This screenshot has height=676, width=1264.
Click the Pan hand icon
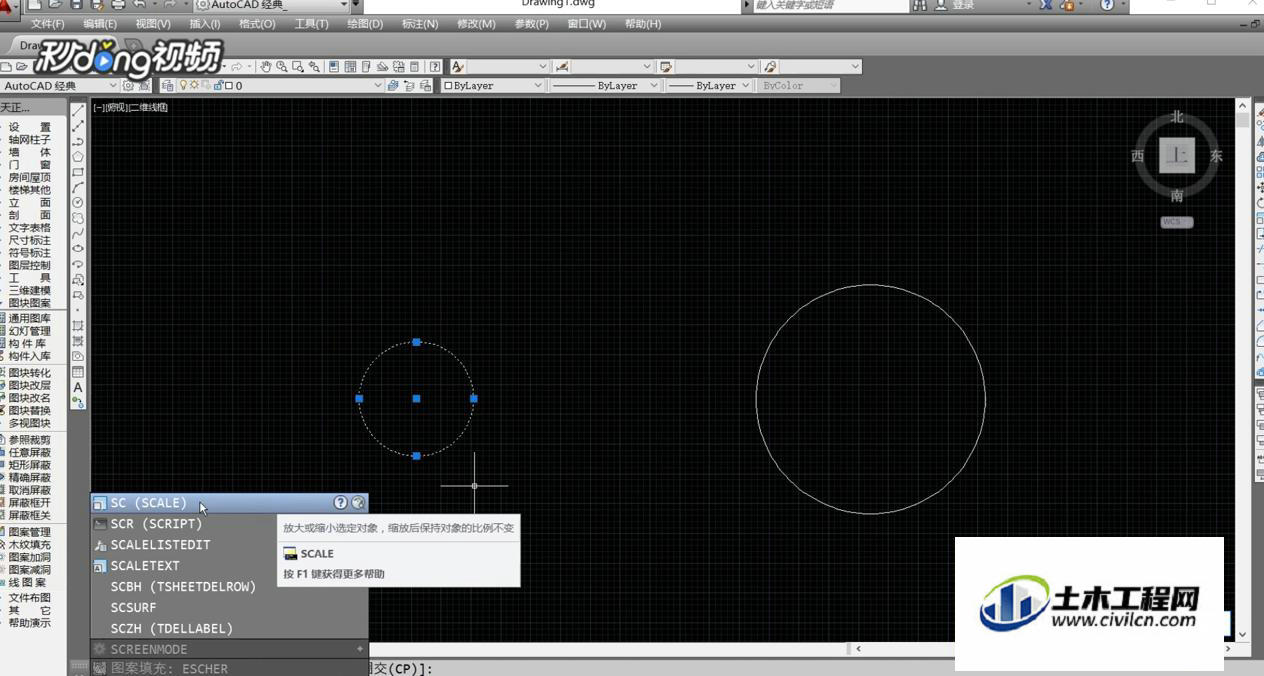pos(266,67)
